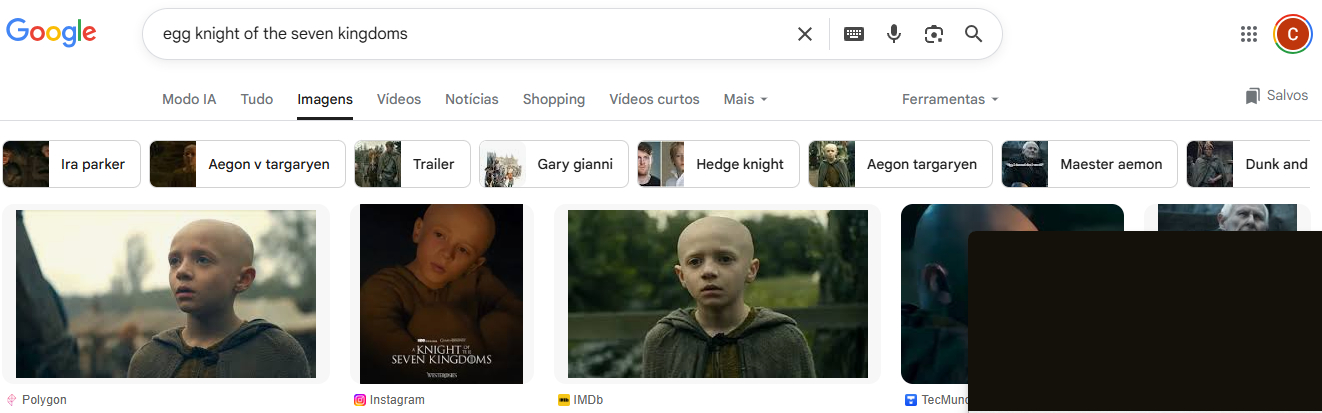Viewport: 1322px width, 413px height.
Task: Open the Modo IA tab
Action: [189, 99]
